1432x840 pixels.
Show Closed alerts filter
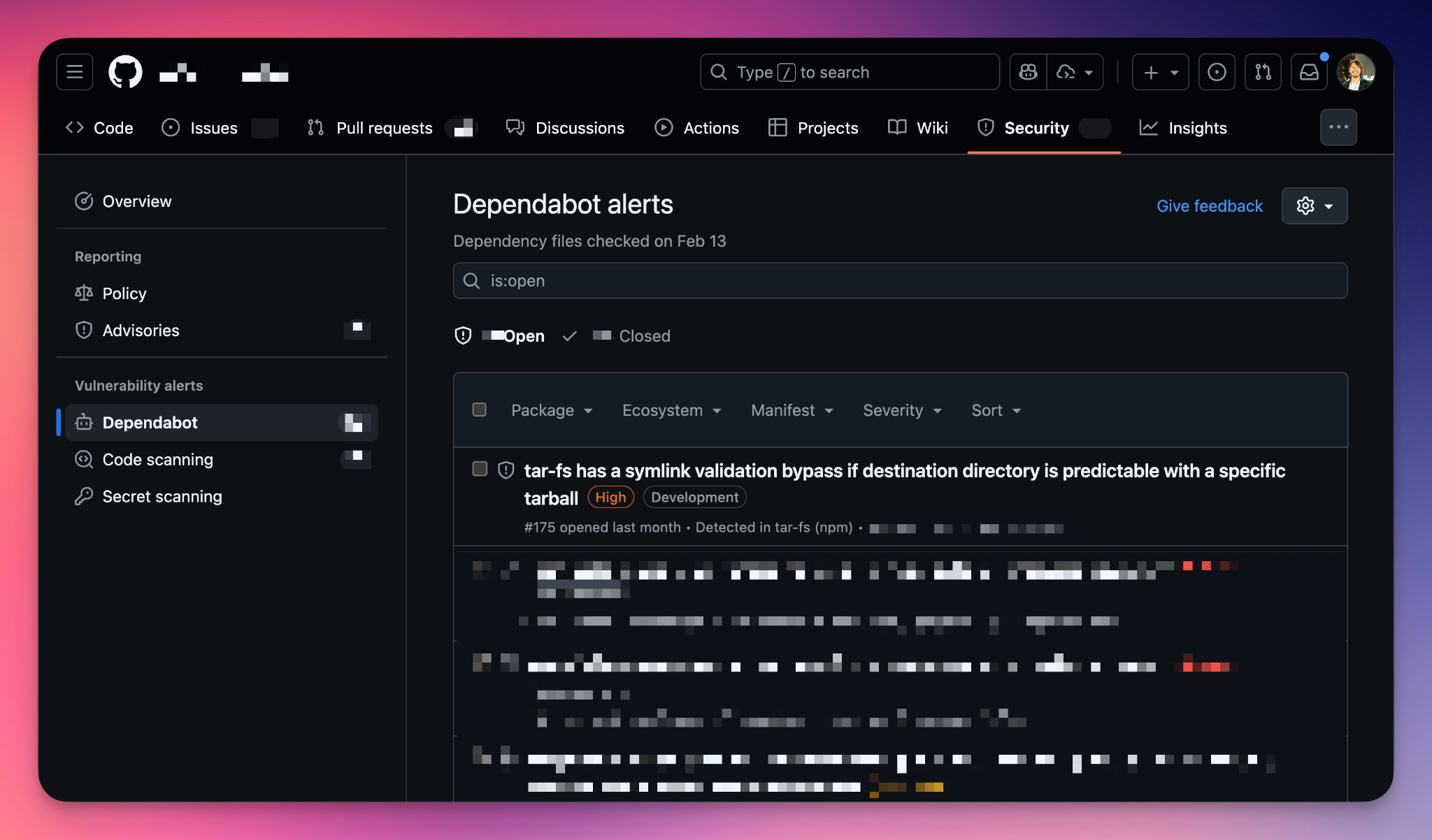tap(644, 336)
